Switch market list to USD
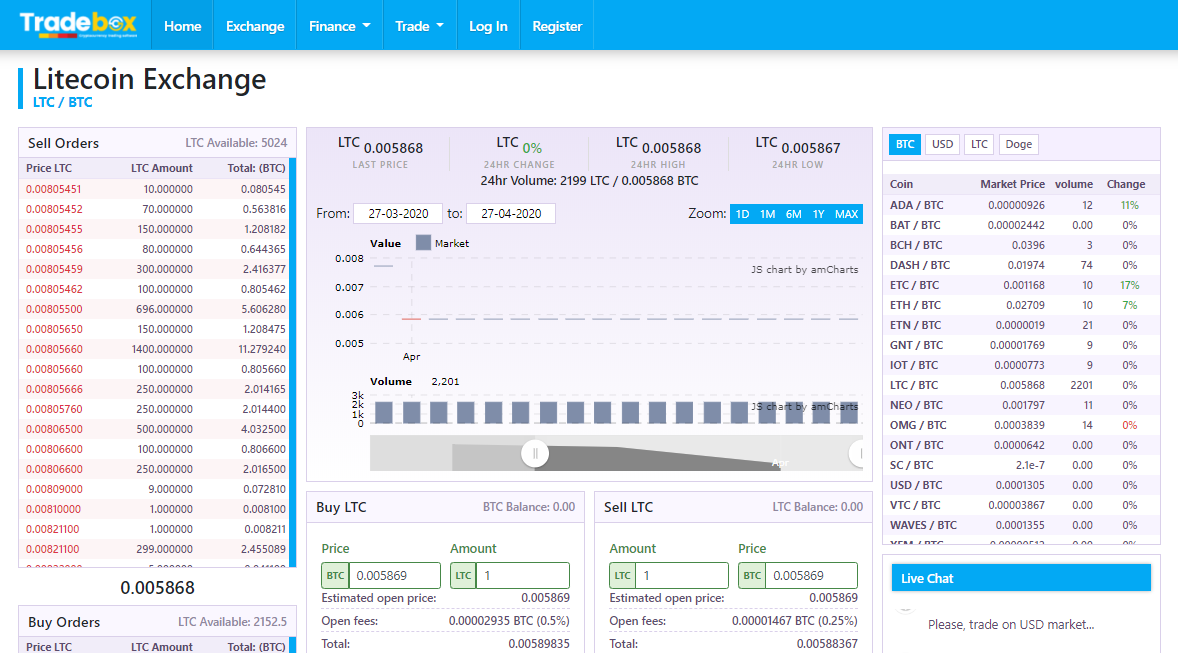This screenshot has width=1178, height=653. coord(942,144)
